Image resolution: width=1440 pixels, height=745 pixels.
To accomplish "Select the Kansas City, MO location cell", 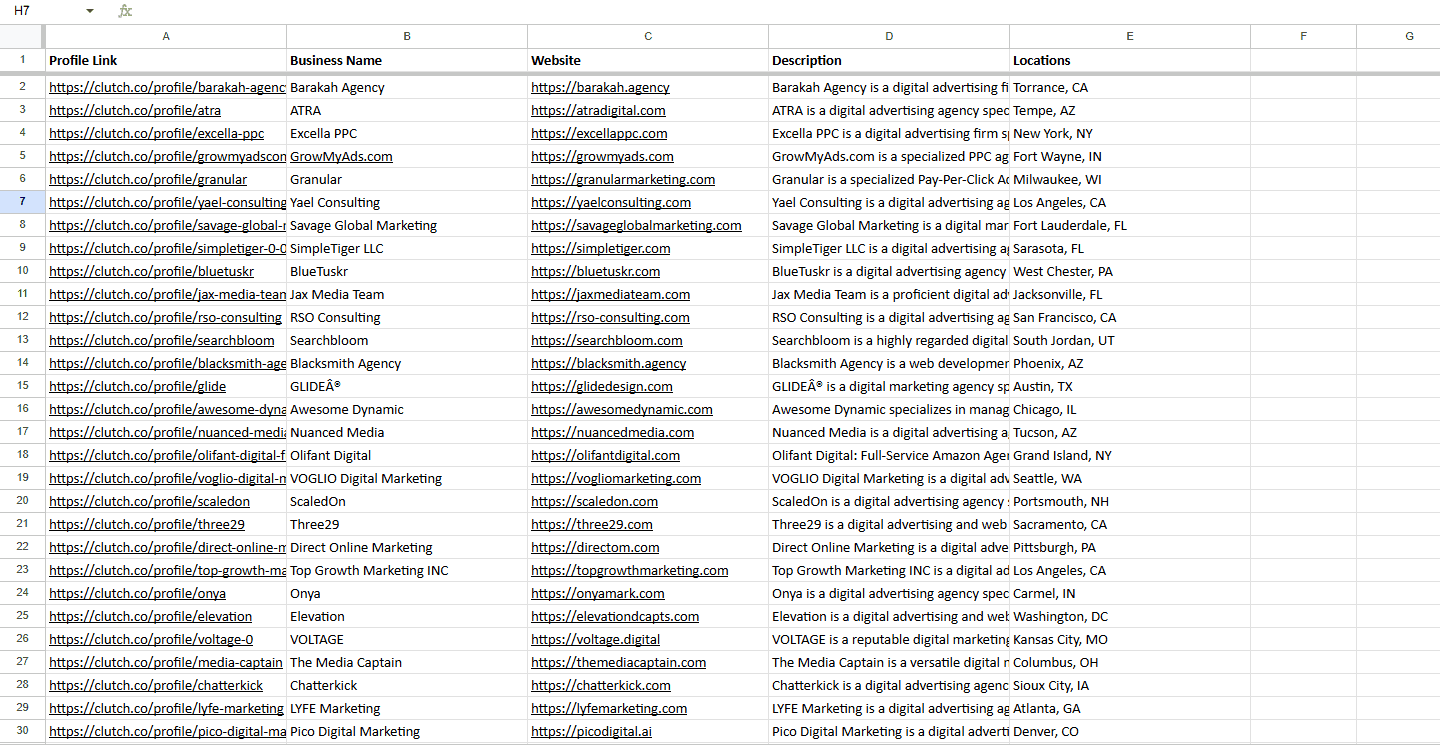I will (x=1130, y=640).
